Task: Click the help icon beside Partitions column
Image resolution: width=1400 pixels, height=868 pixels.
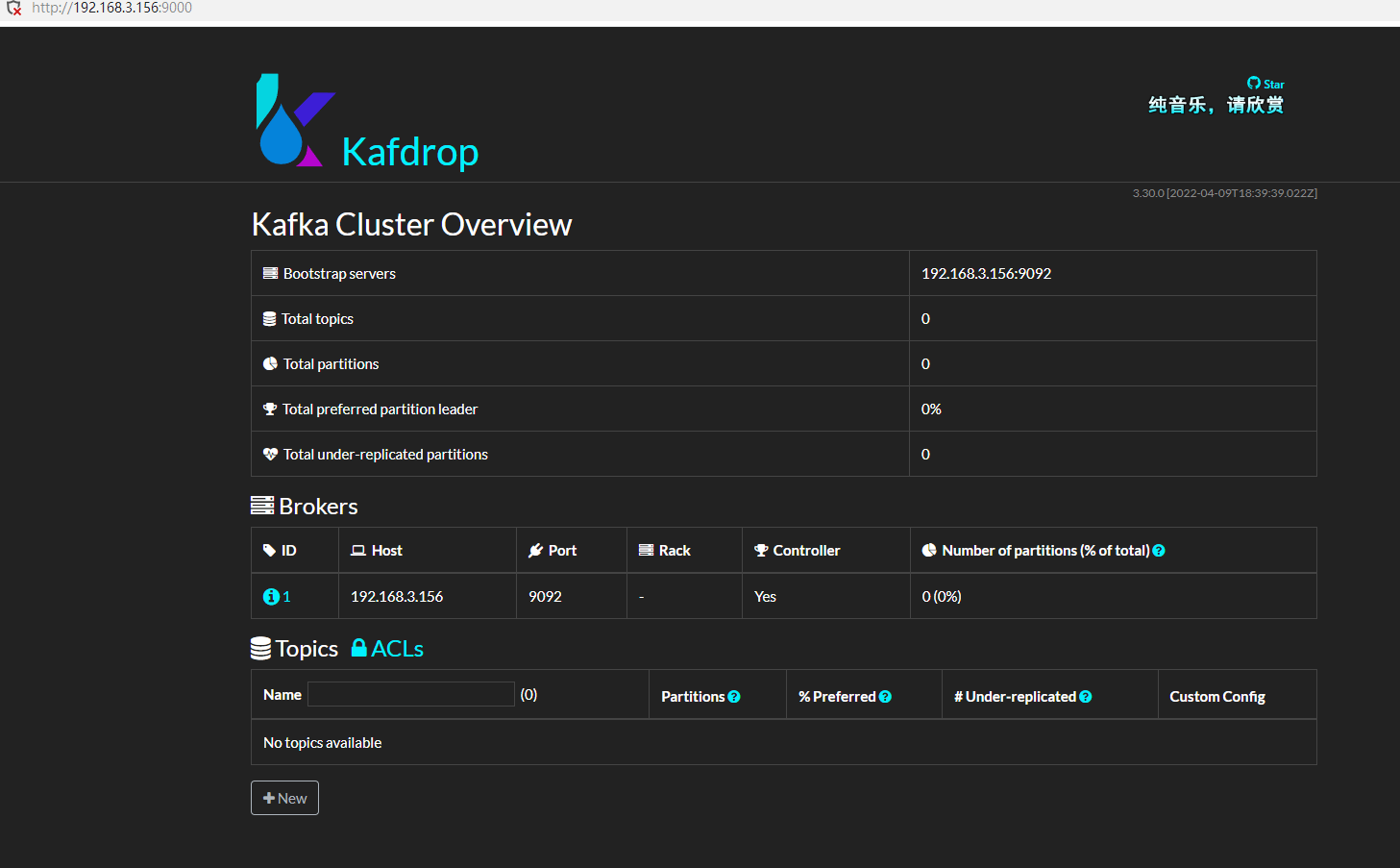Action: pos(734,697)
